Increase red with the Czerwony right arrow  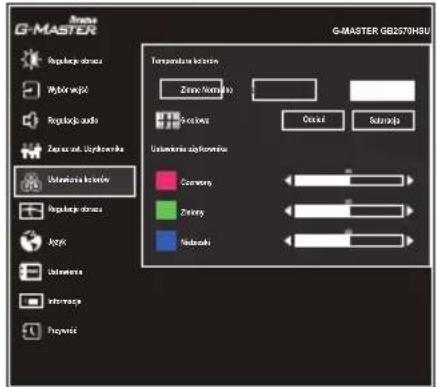coord(410,181)
